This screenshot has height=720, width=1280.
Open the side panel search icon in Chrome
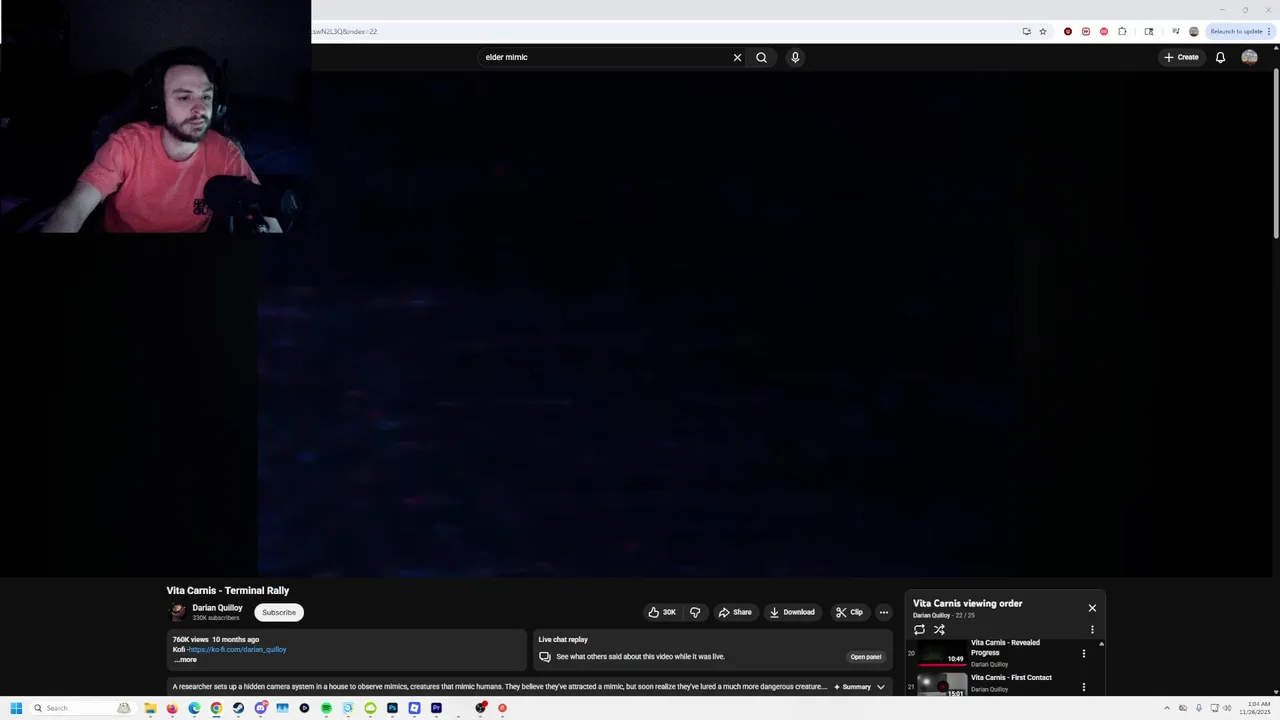(x=1149, y=31)
